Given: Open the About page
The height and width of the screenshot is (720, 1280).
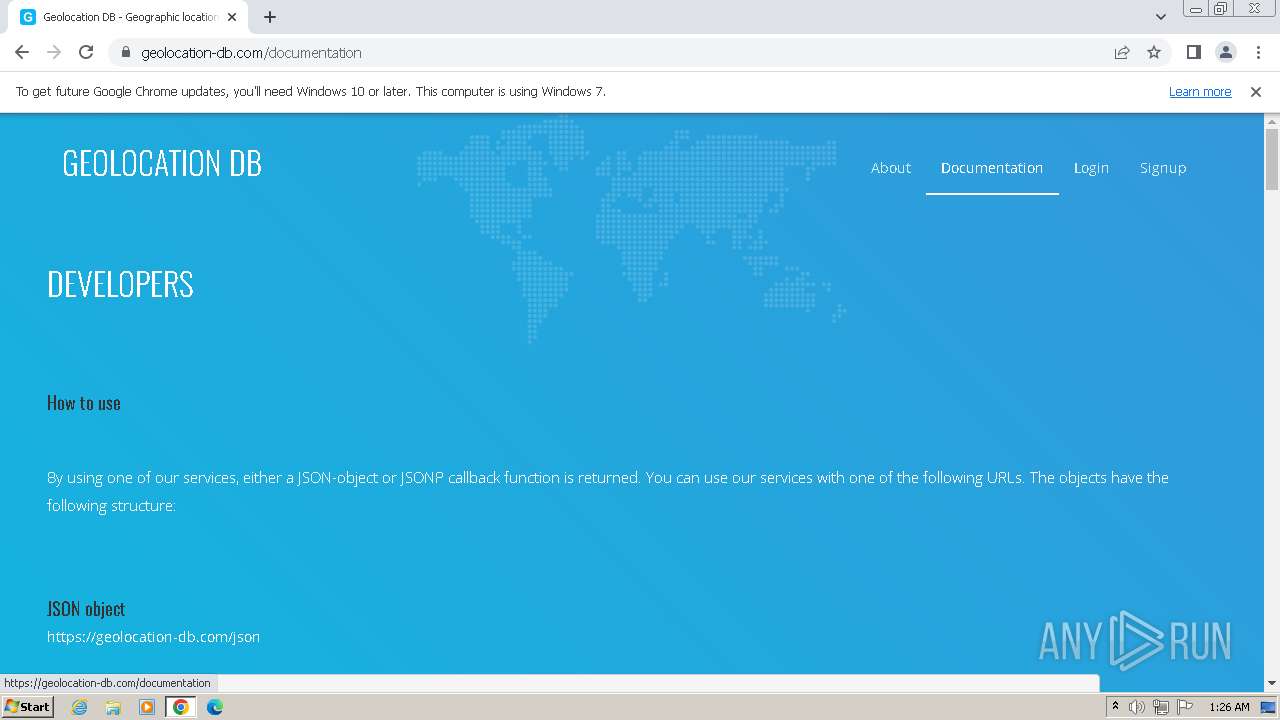Looking at the screenshot, I should pyautogui.click(x=890, y=168).
